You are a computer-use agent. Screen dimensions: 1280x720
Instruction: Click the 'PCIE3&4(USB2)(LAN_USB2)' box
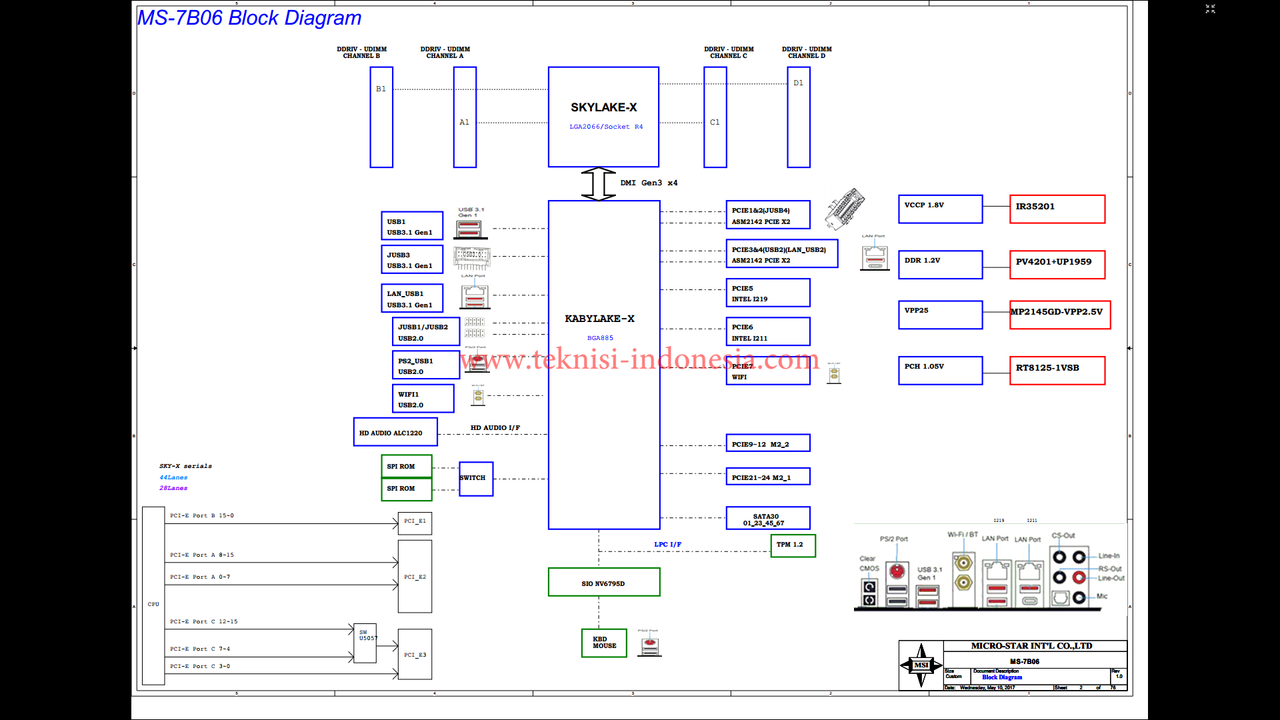click(x=782, y=253)
